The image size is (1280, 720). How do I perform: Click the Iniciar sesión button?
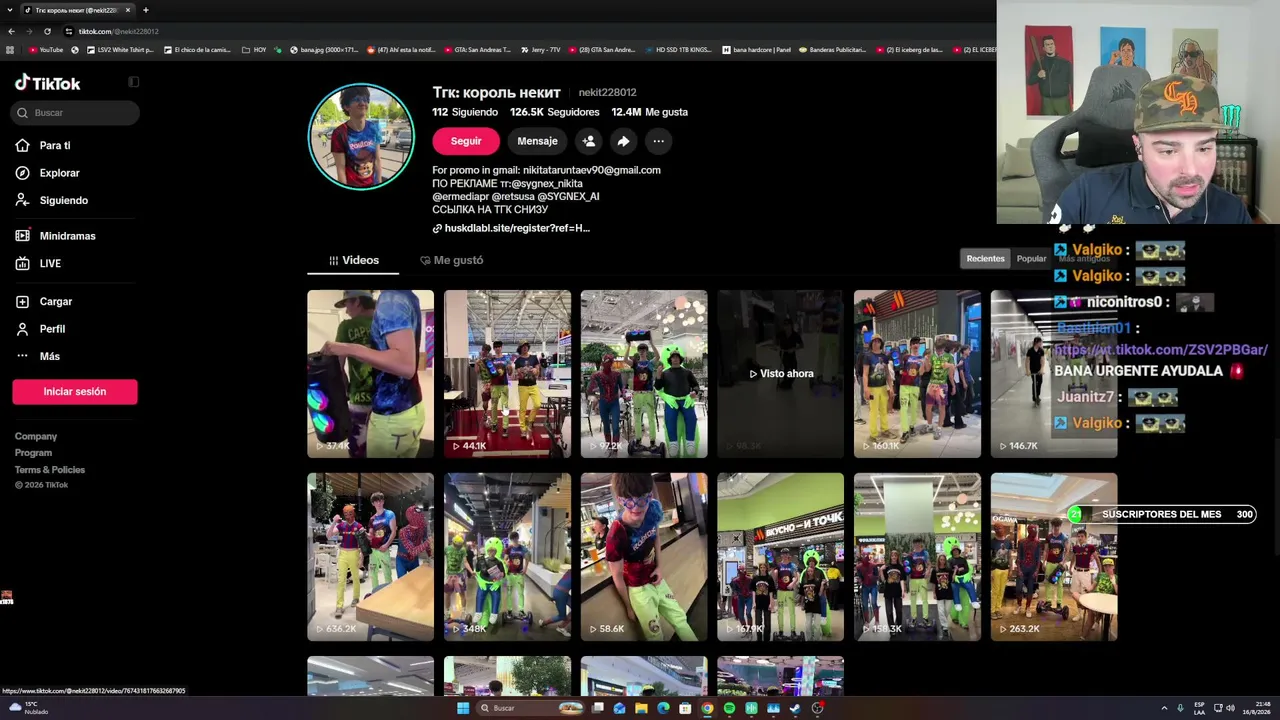click(x=75, y=392)
